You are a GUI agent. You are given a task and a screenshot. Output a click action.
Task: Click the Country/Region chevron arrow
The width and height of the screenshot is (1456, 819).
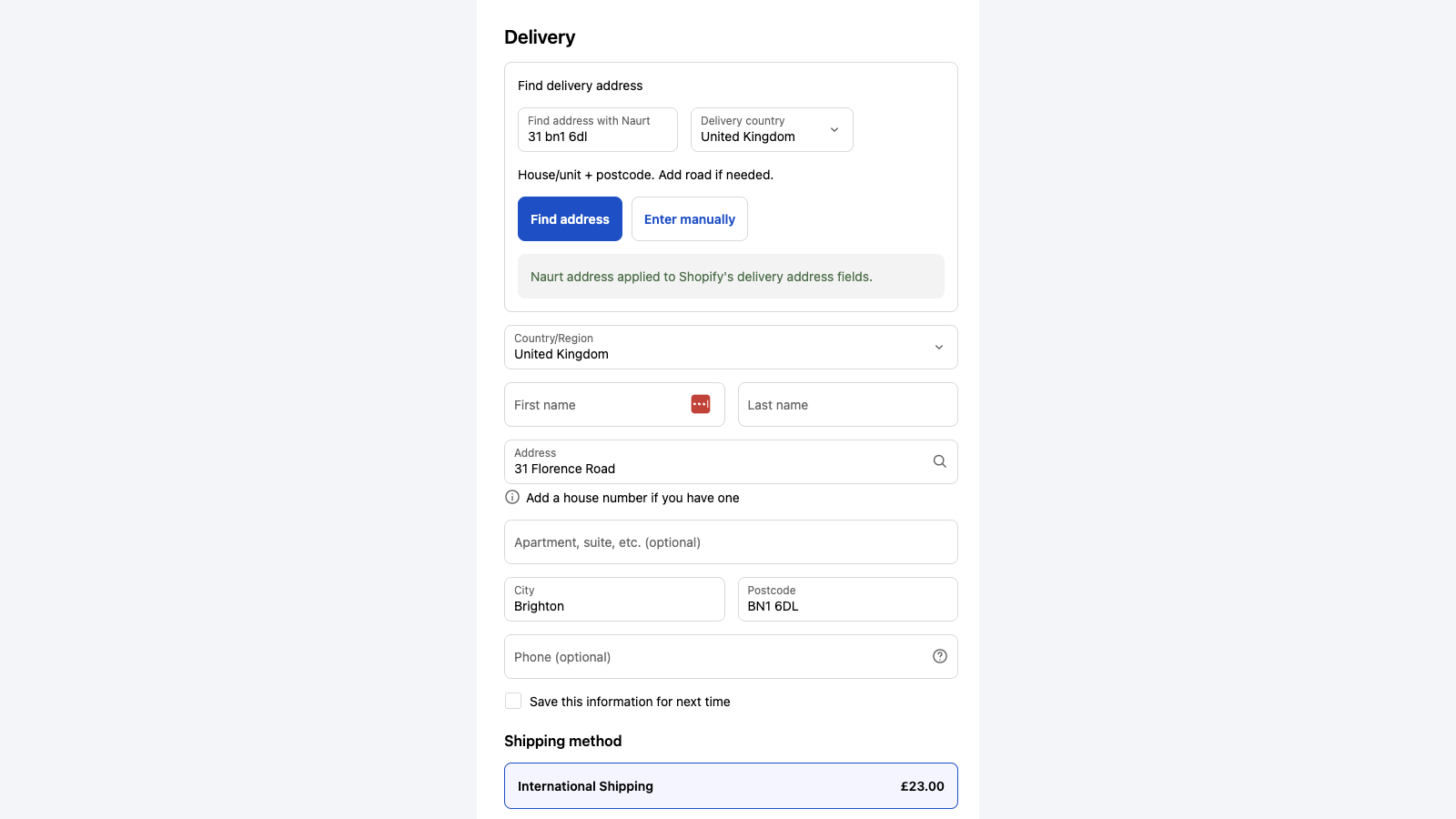click(939, 347)
